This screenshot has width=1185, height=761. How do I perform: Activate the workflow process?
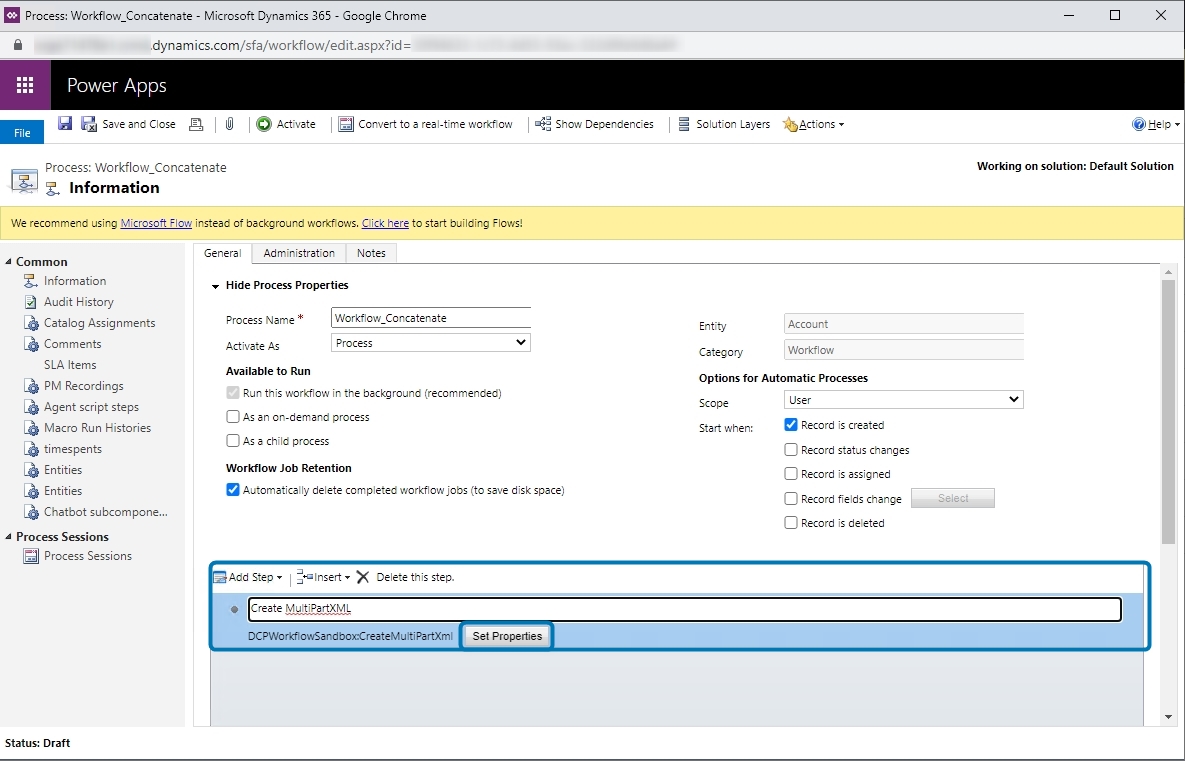(x=286, y=124)
